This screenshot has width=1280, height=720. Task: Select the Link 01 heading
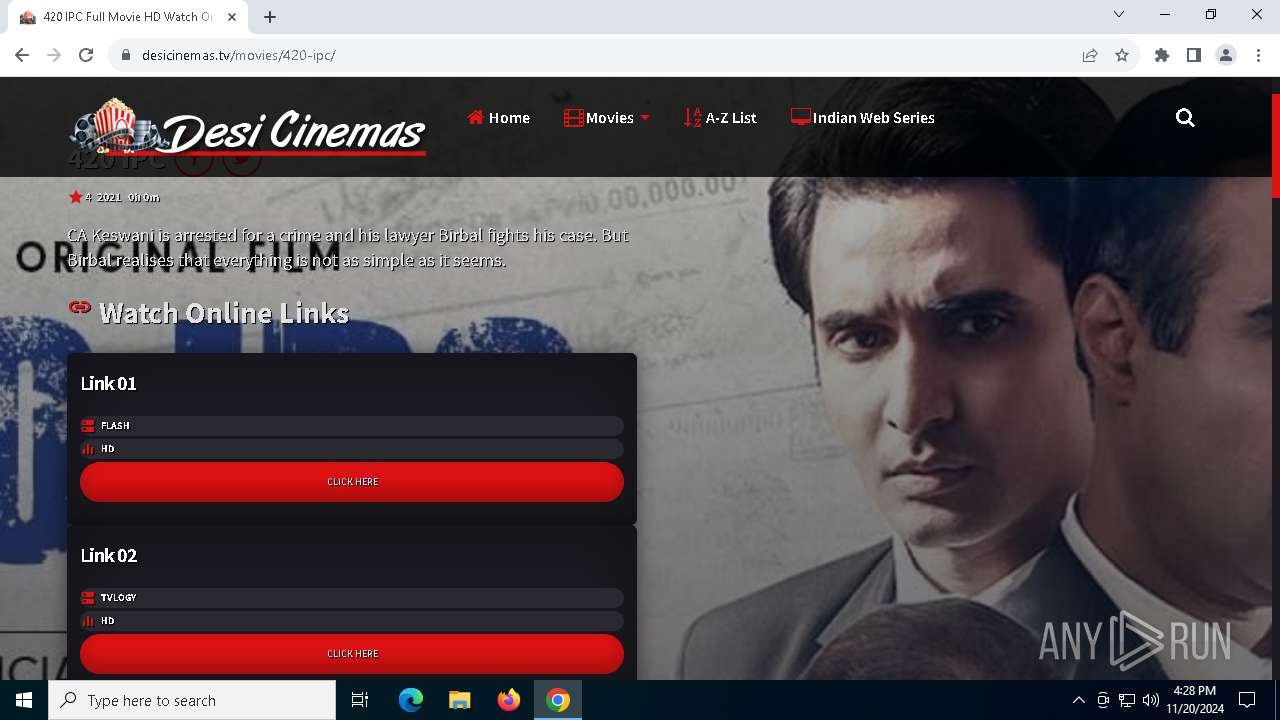(x=109, y=383)
